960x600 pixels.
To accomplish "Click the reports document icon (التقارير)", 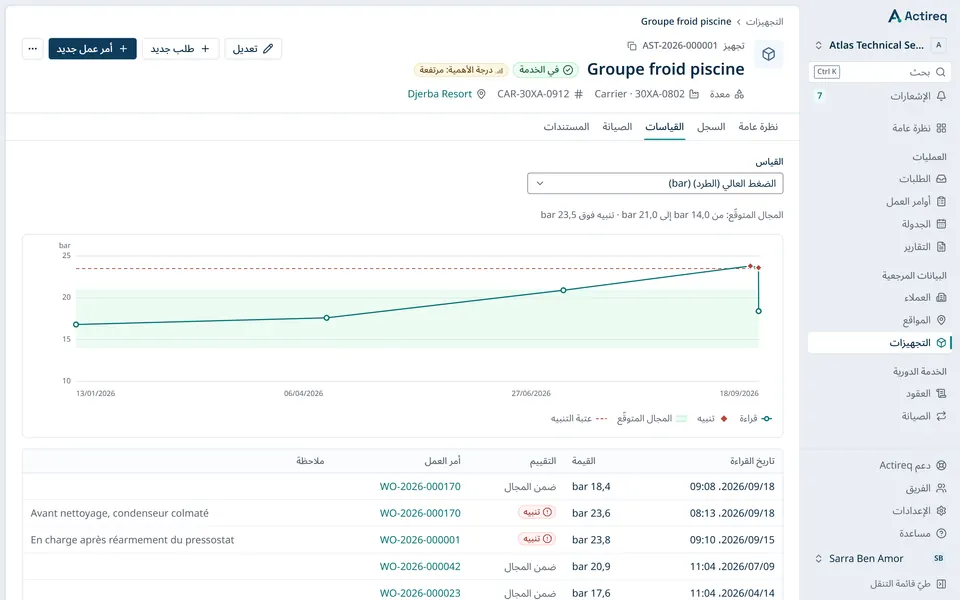I will point(941,247).
